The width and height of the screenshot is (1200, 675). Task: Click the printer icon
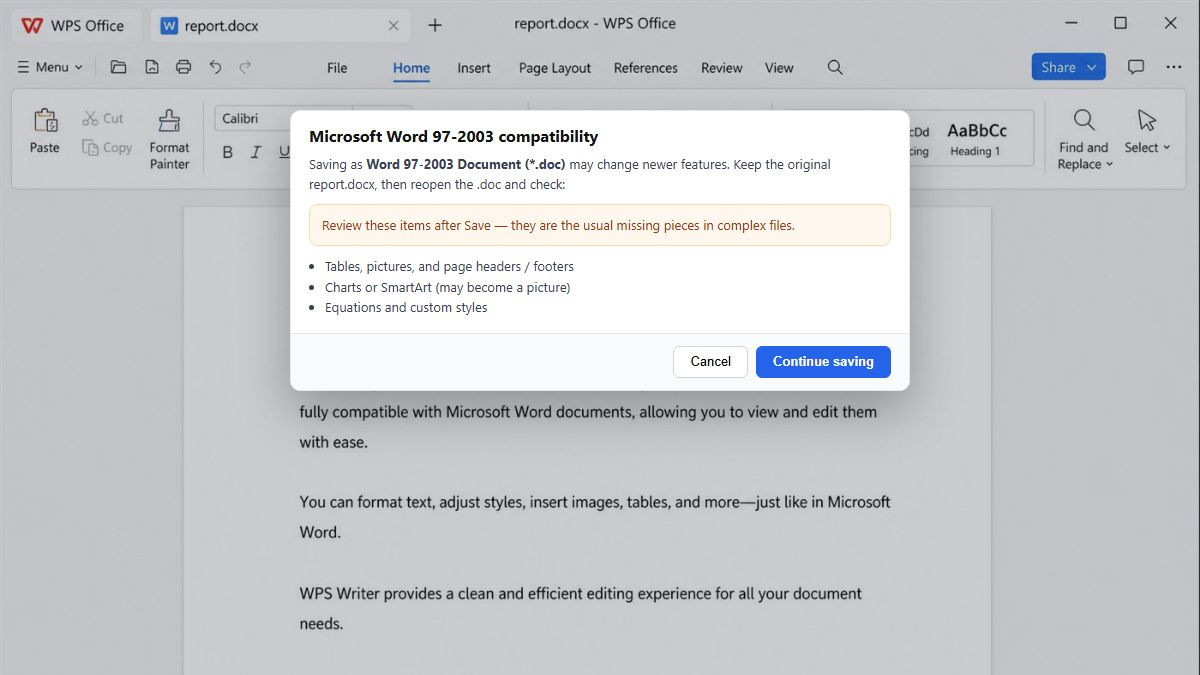click(183, 67)
